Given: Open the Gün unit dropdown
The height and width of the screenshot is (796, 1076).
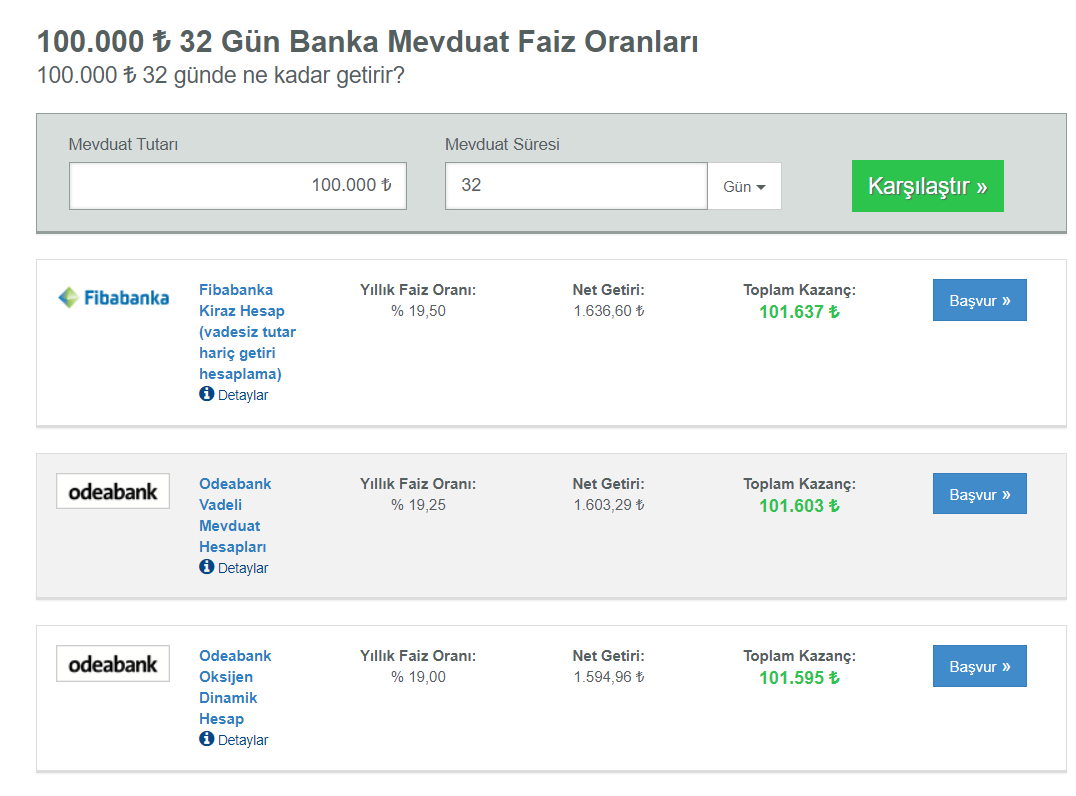Looking at the screenshot, I should pyautogui.click(x=745, y=186).
